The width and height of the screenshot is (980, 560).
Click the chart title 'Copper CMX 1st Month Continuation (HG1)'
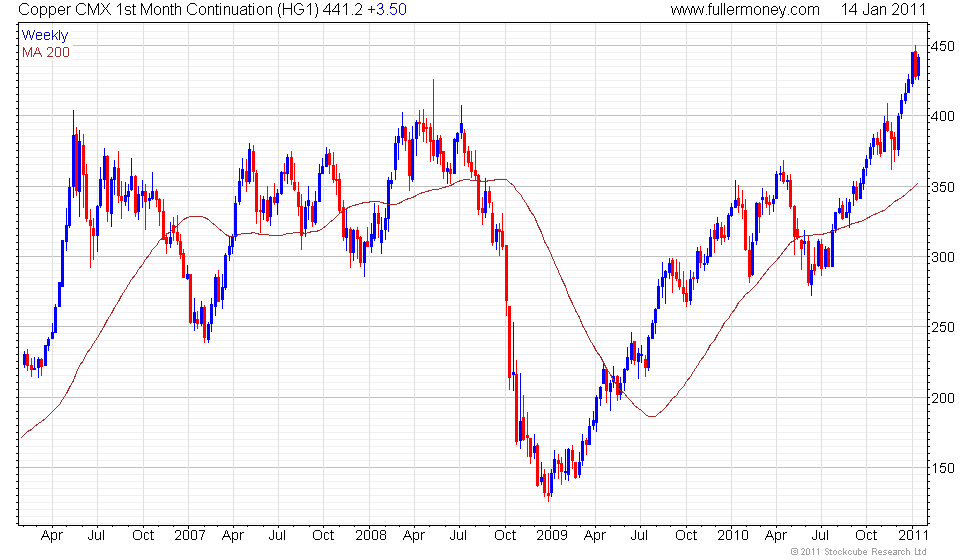click(169, 10)
